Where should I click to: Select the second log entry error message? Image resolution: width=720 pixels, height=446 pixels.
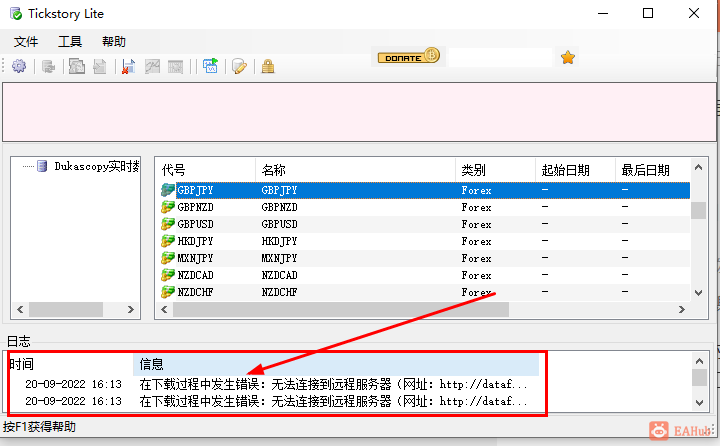(333, 401)
